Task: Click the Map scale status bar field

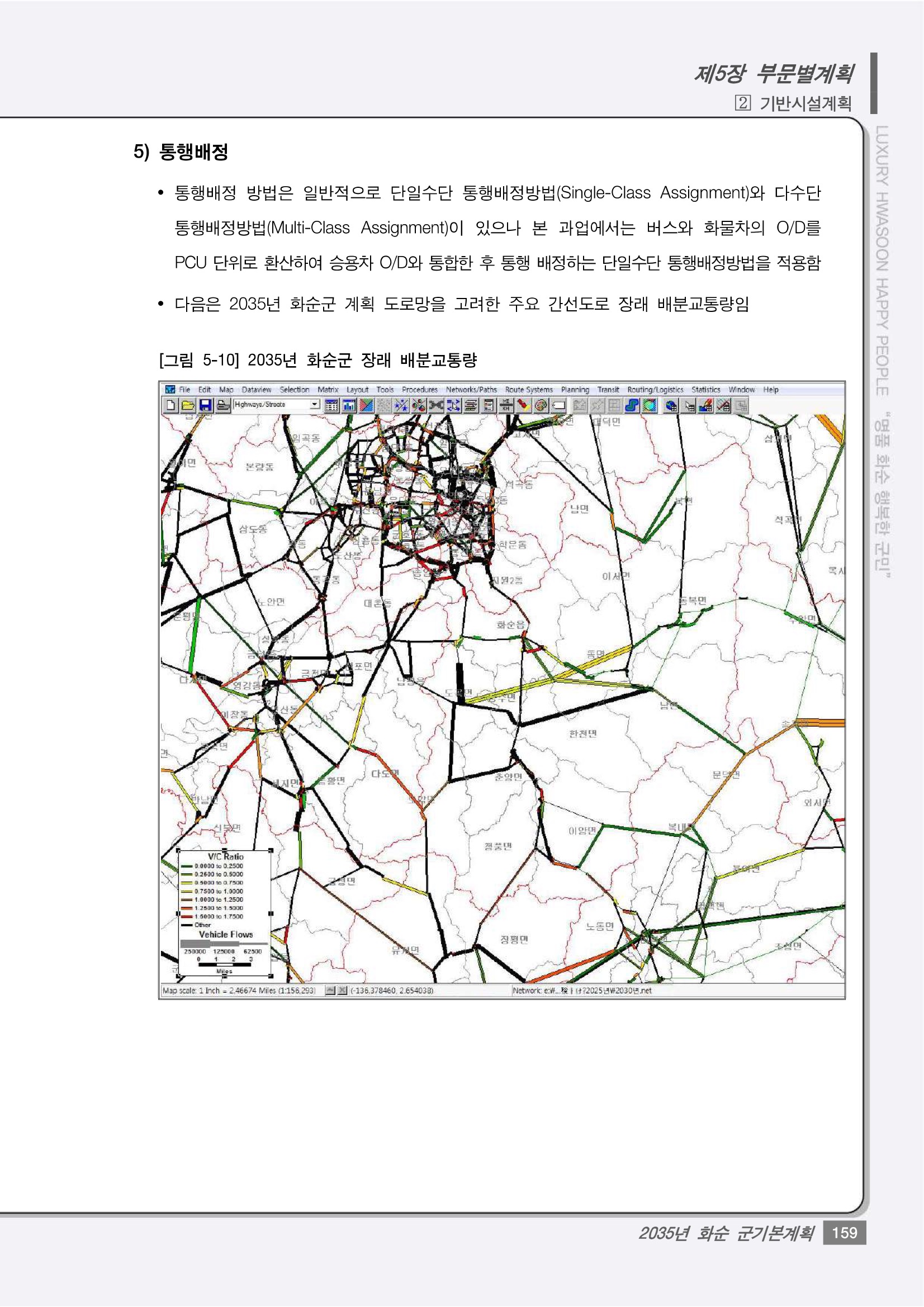Action: 239,991
